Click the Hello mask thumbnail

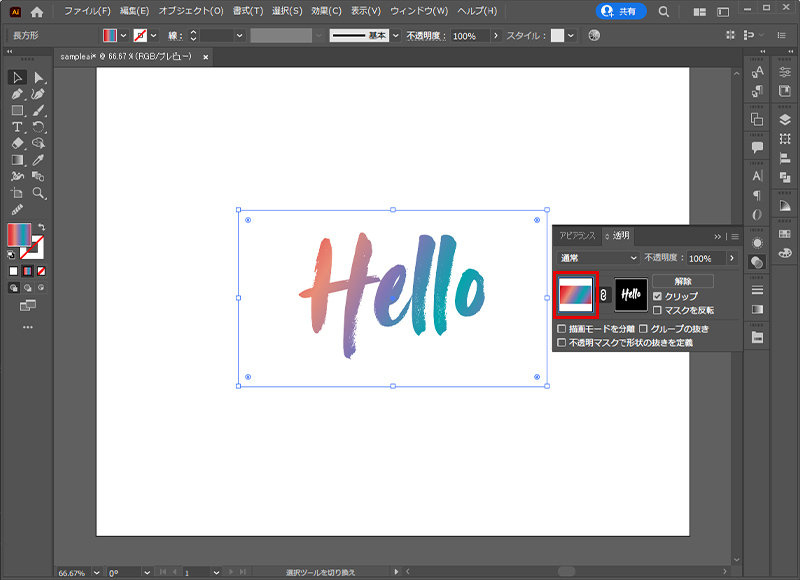point(631,294)
